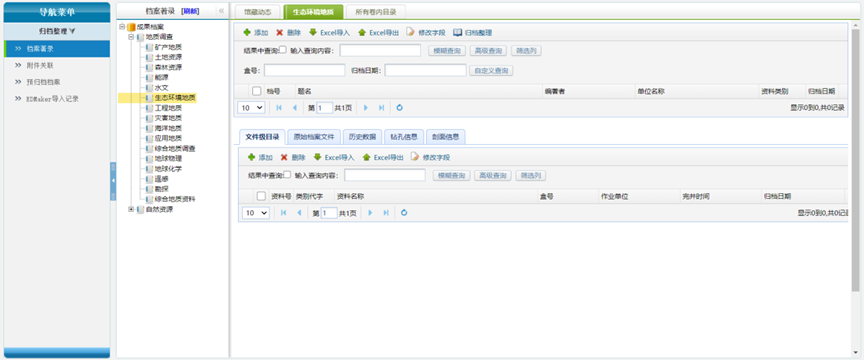Go to first page in the 文件级目录 grid pager
This screenshot has height=360, width=864.
[x=283, y=213]
